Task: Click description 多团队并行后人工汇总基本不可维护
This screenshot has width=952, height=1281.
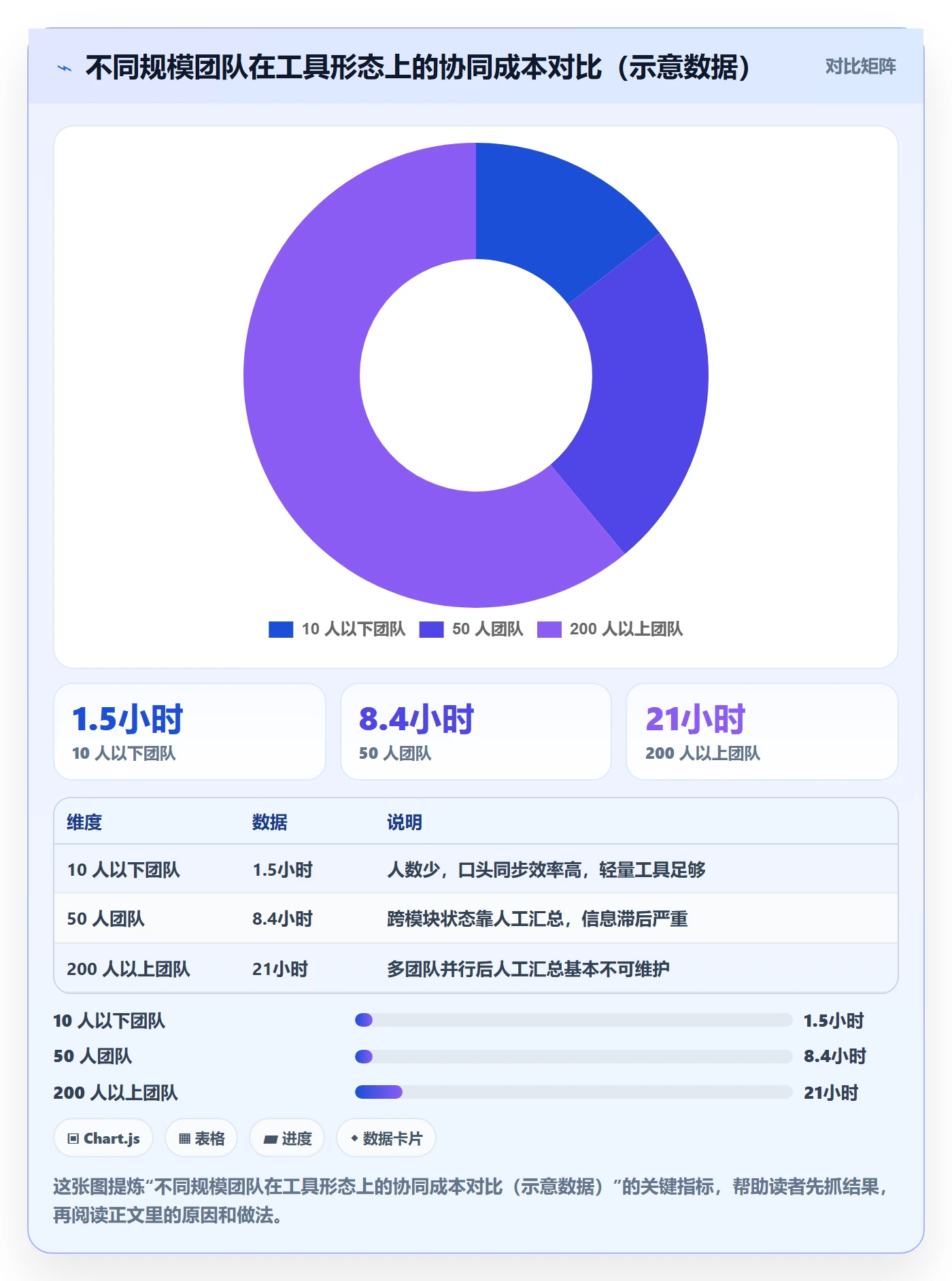Action: tap(528, 969)
